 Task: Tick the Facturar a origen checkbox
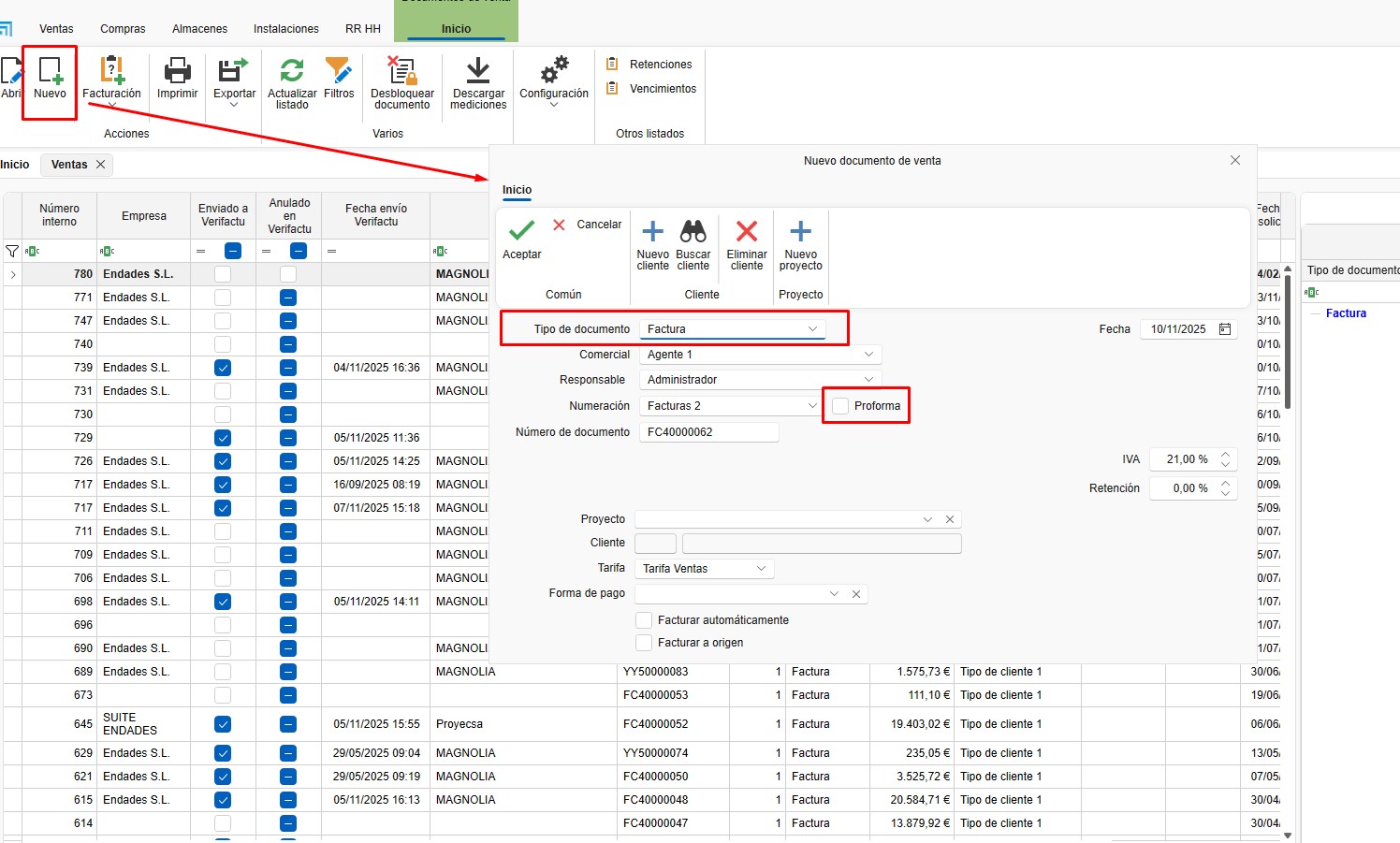pos(644,643)
